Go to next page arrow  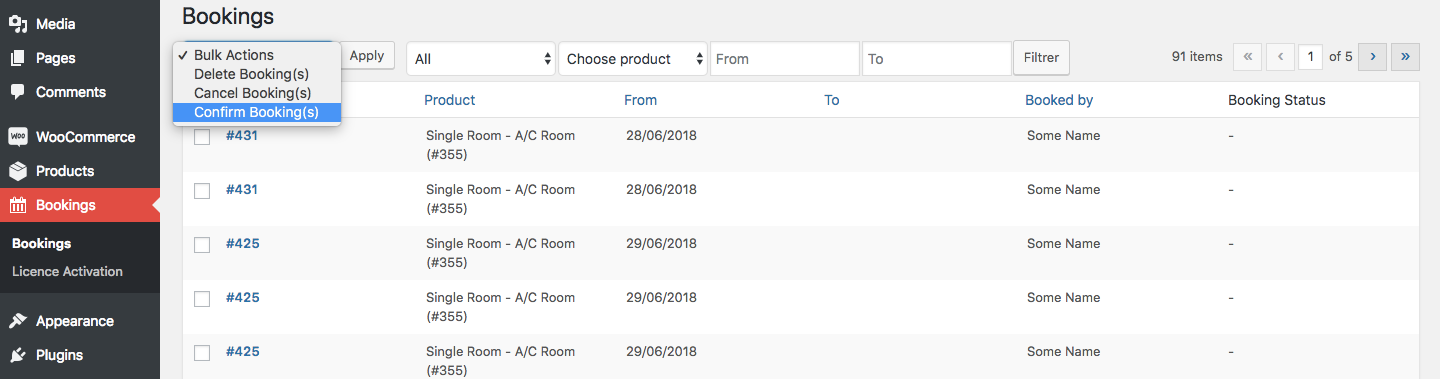pyautogui.click(x=1373, y=57)
